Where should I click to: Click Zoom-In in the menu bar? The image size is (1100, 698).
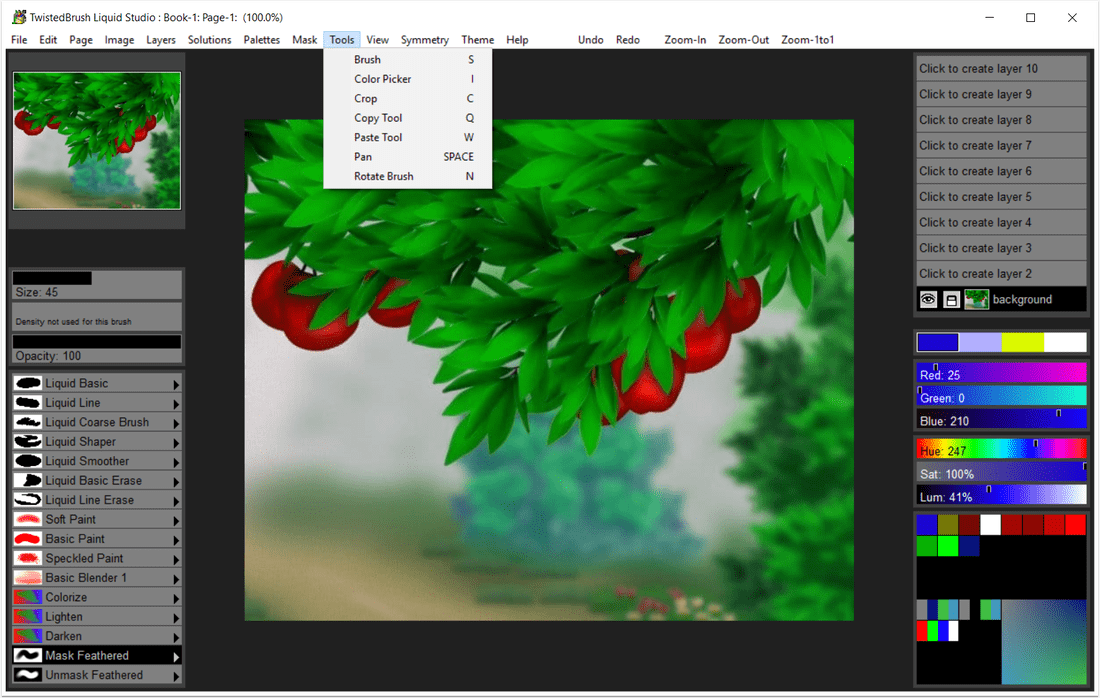(x=685, y=40)
